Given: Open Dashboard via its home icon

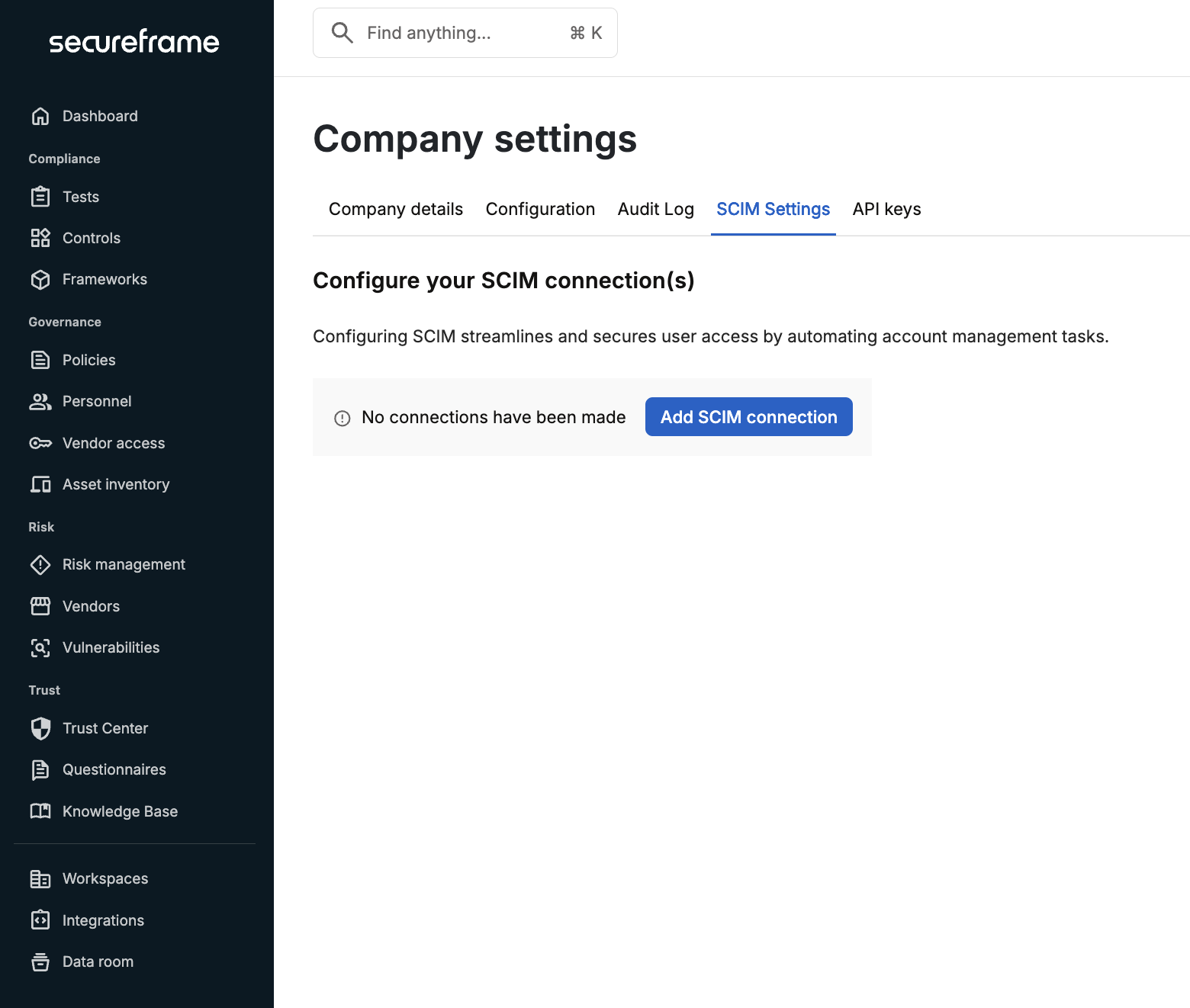Looking at the screenshot, I should (x=40, y=116).
